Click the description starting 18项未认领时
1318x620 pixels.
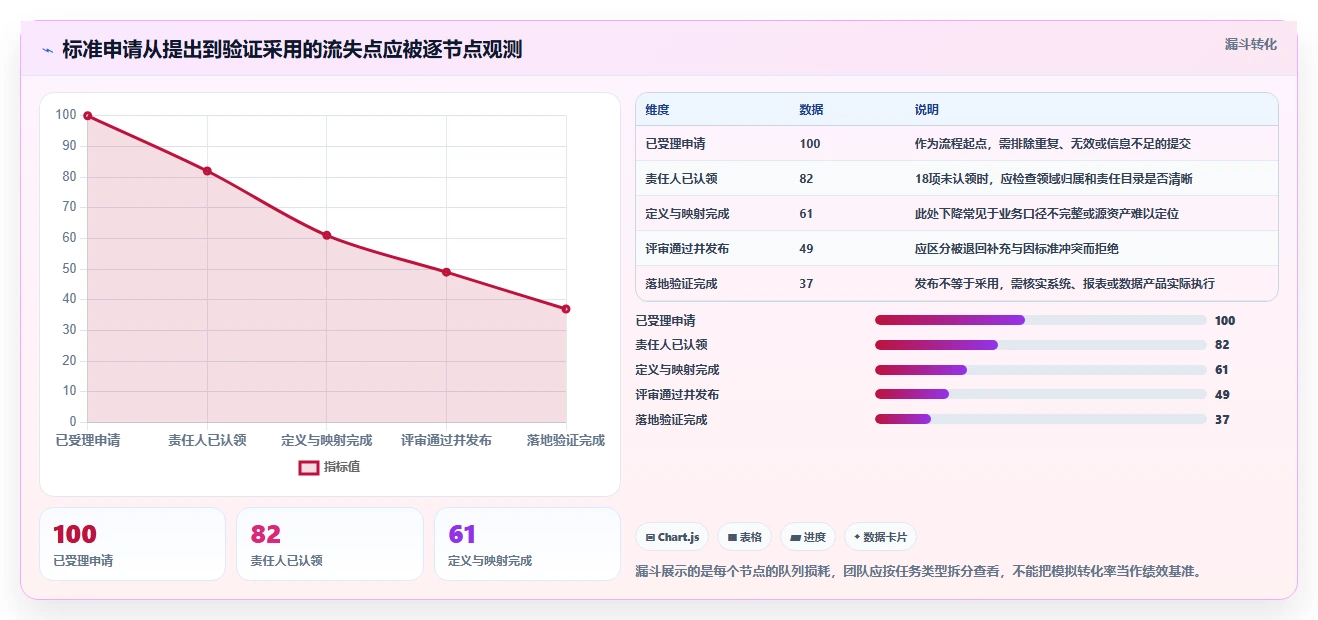(1054, 179)
